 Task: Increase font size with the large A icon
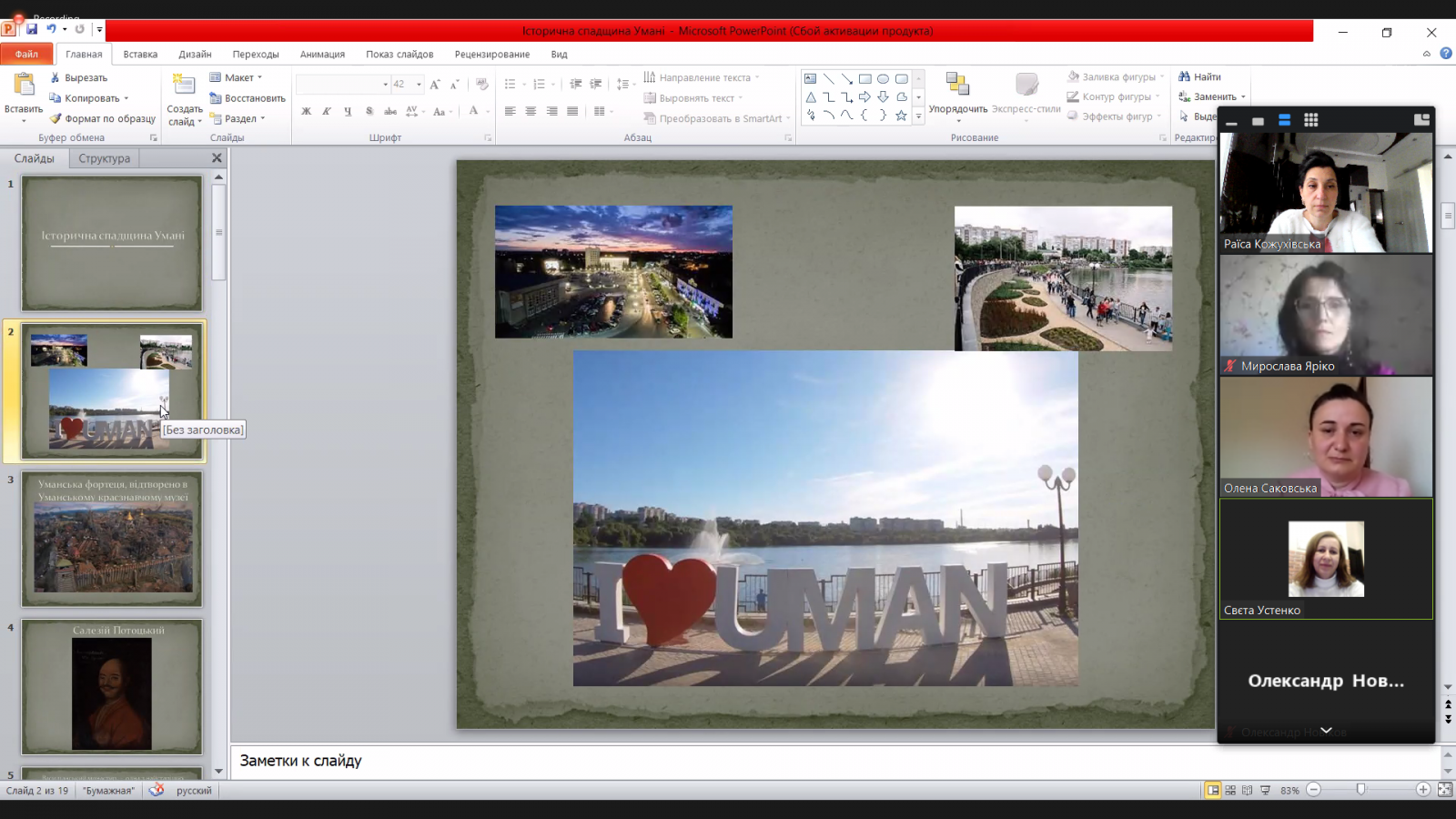click(x=435, y=84)
